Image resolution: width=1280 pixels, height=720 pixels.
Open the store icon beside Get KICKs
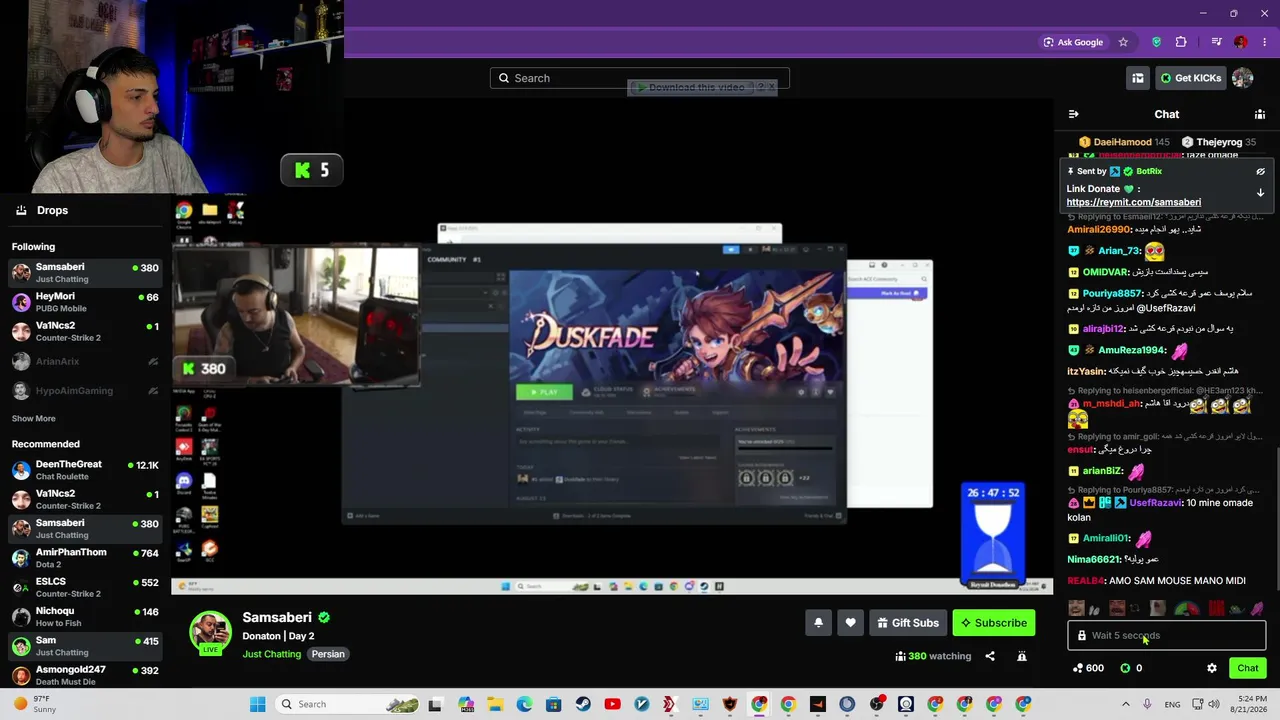point(1138,78)
